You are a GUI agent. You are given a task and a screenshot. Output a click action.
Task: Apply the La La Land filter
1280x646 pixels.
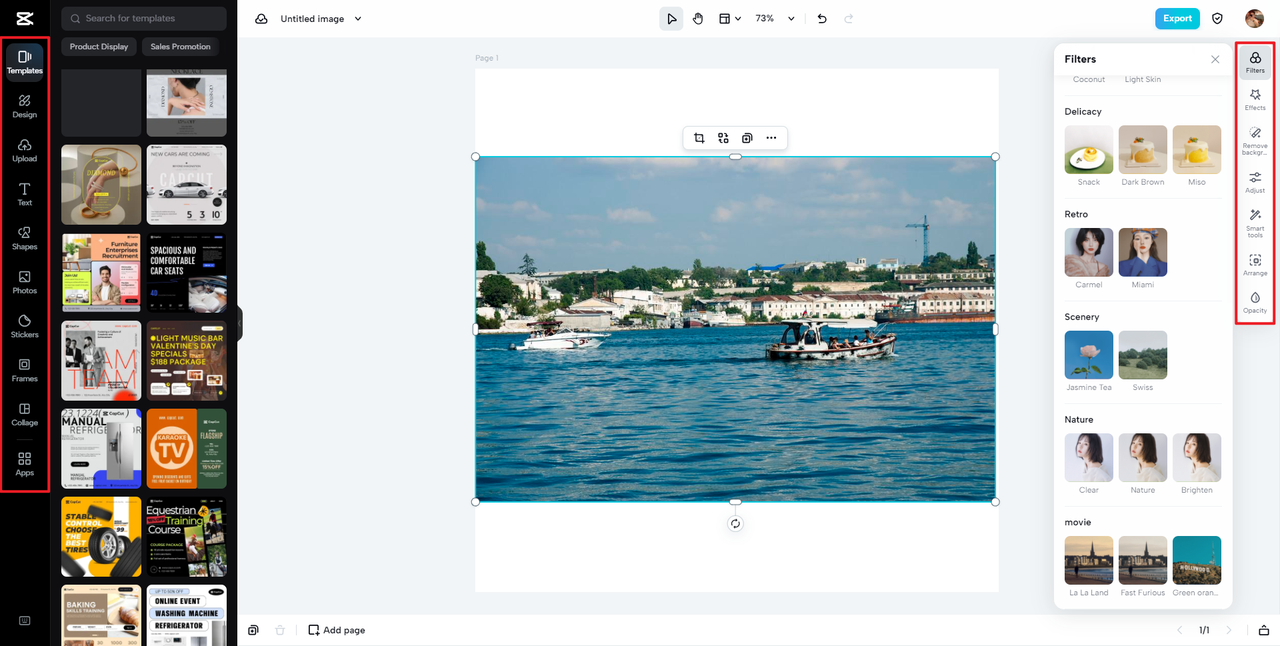pos(1089,561)
